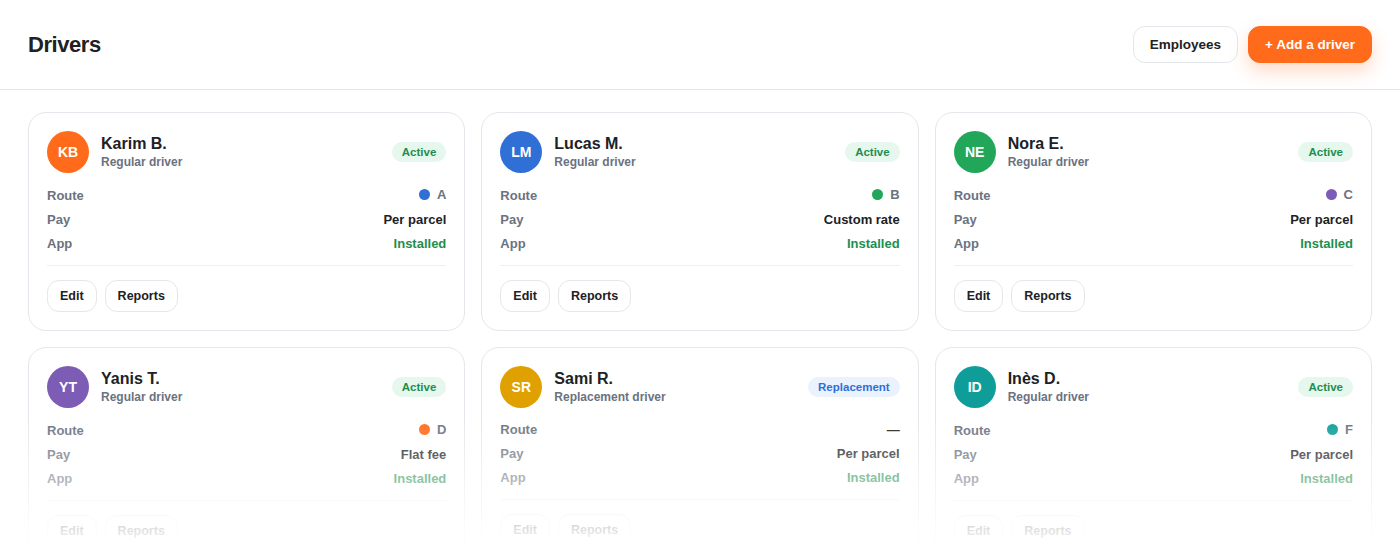The image size is (1400, 555).
Task: Select the name Inès D.
Action: click(x=1034, y=379)
